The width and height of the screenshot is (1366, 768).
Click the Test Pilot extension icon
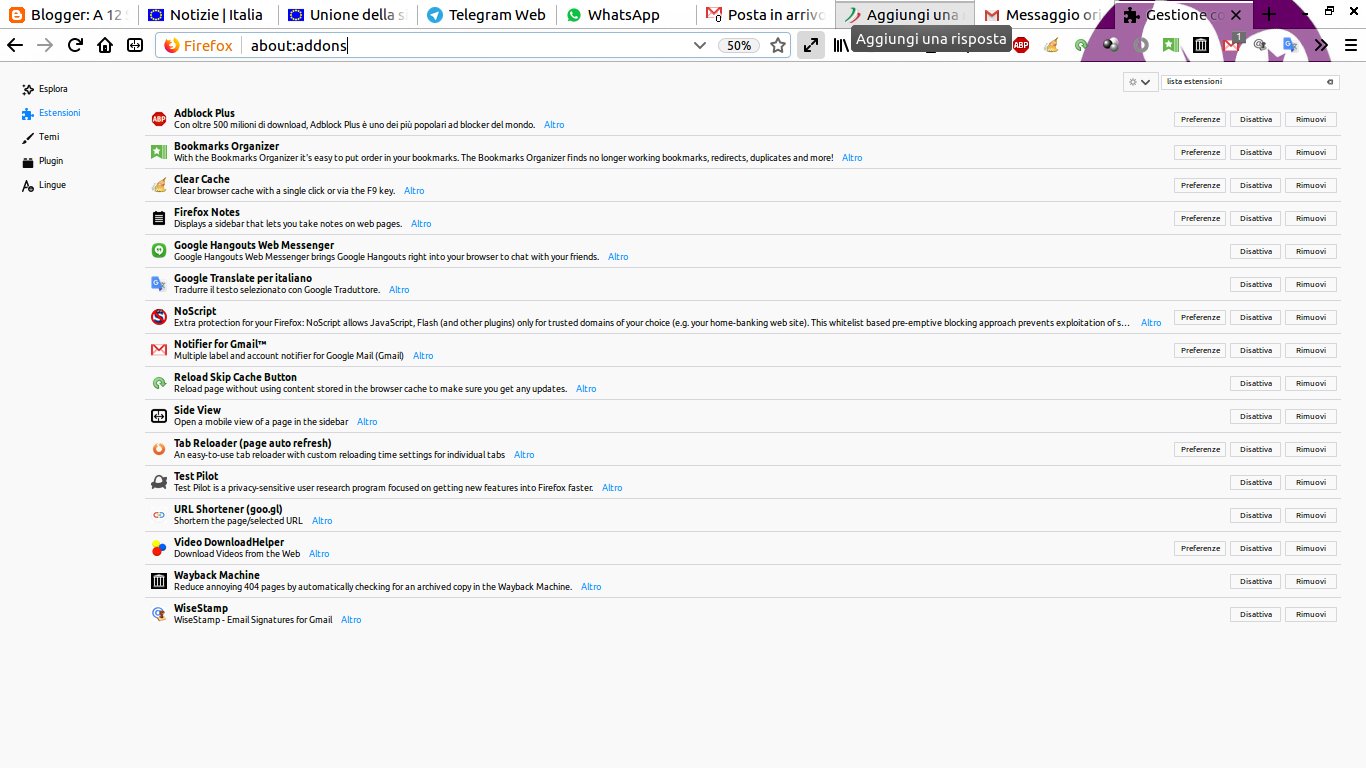point(158,482)
